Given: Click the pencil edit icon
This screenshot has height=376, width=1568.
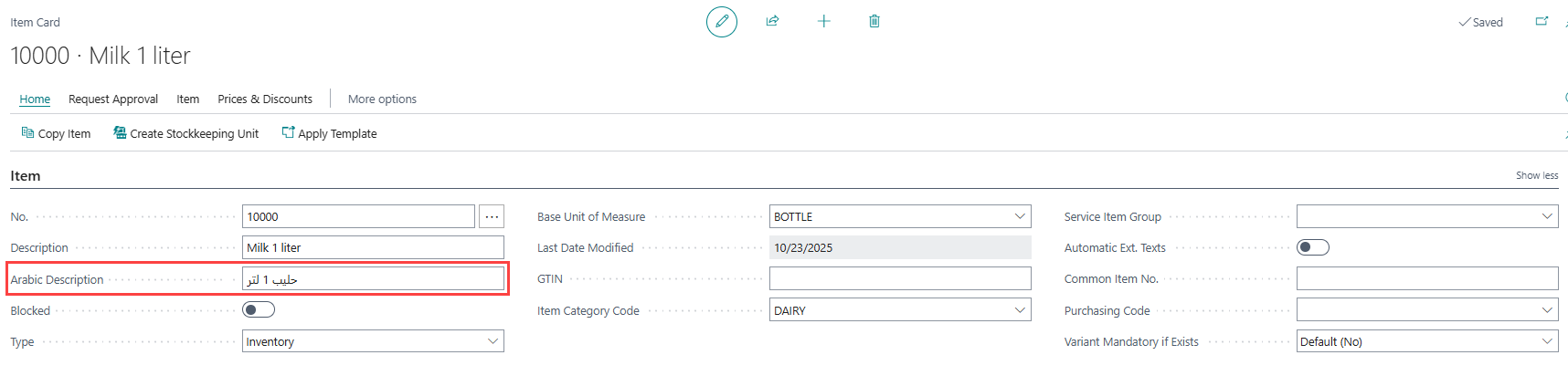Looking at the screenshot, I should [x=722, y=21].
